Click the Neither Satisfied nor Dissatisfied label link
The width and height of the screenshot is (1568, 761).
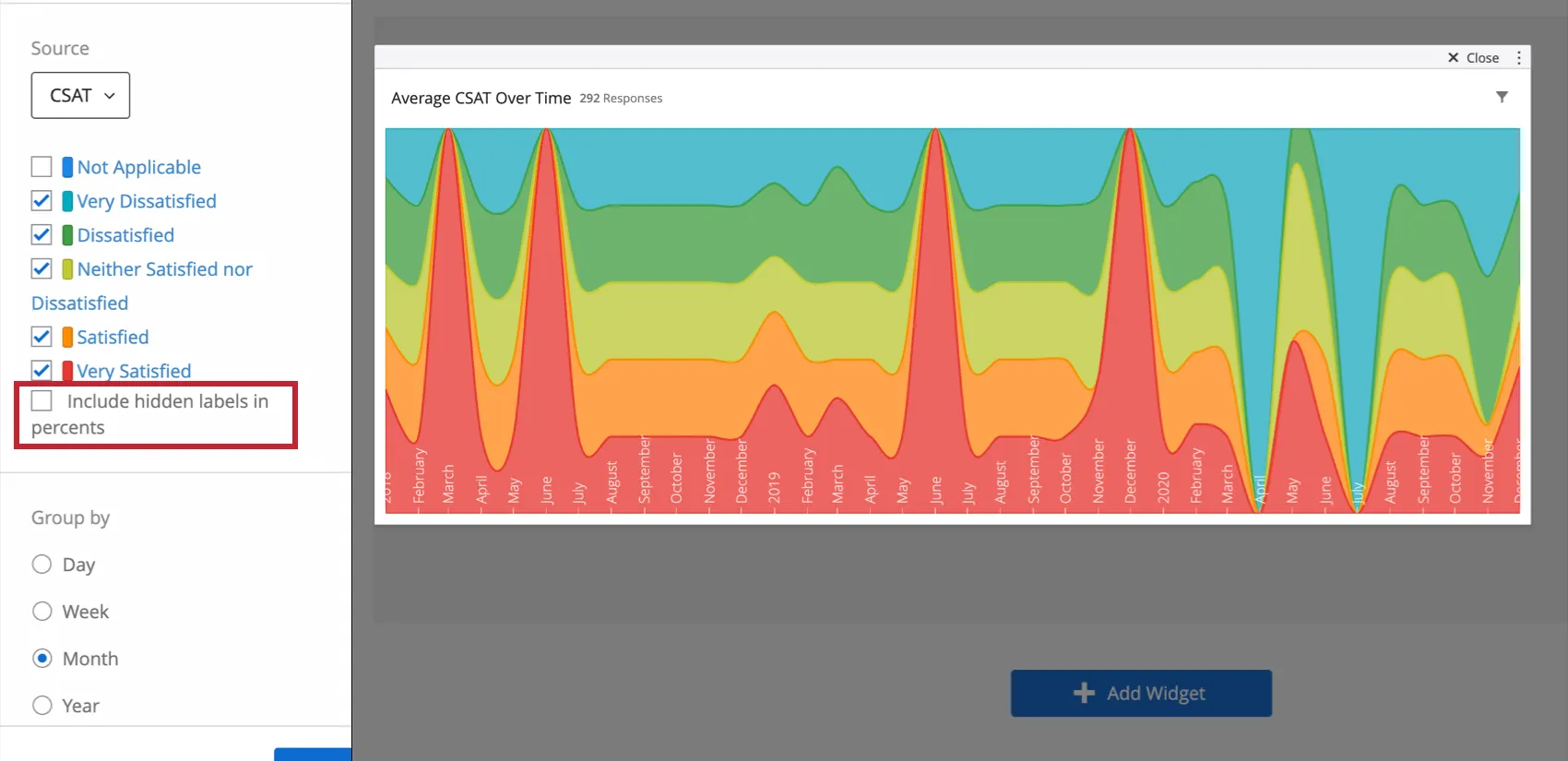[x=164, y=269]
